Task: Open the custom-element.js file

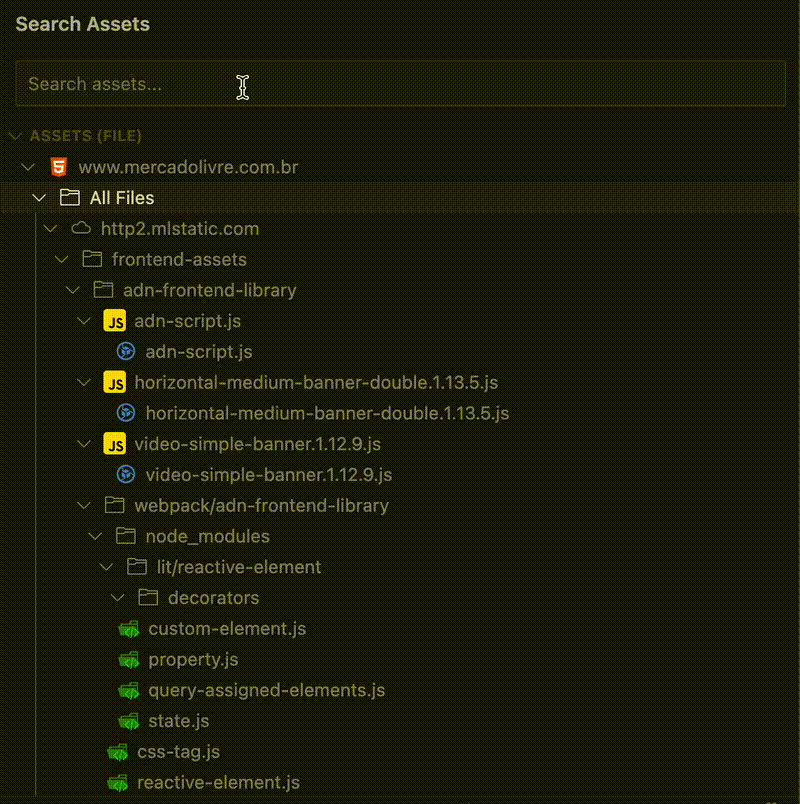Action: [227, 629]
